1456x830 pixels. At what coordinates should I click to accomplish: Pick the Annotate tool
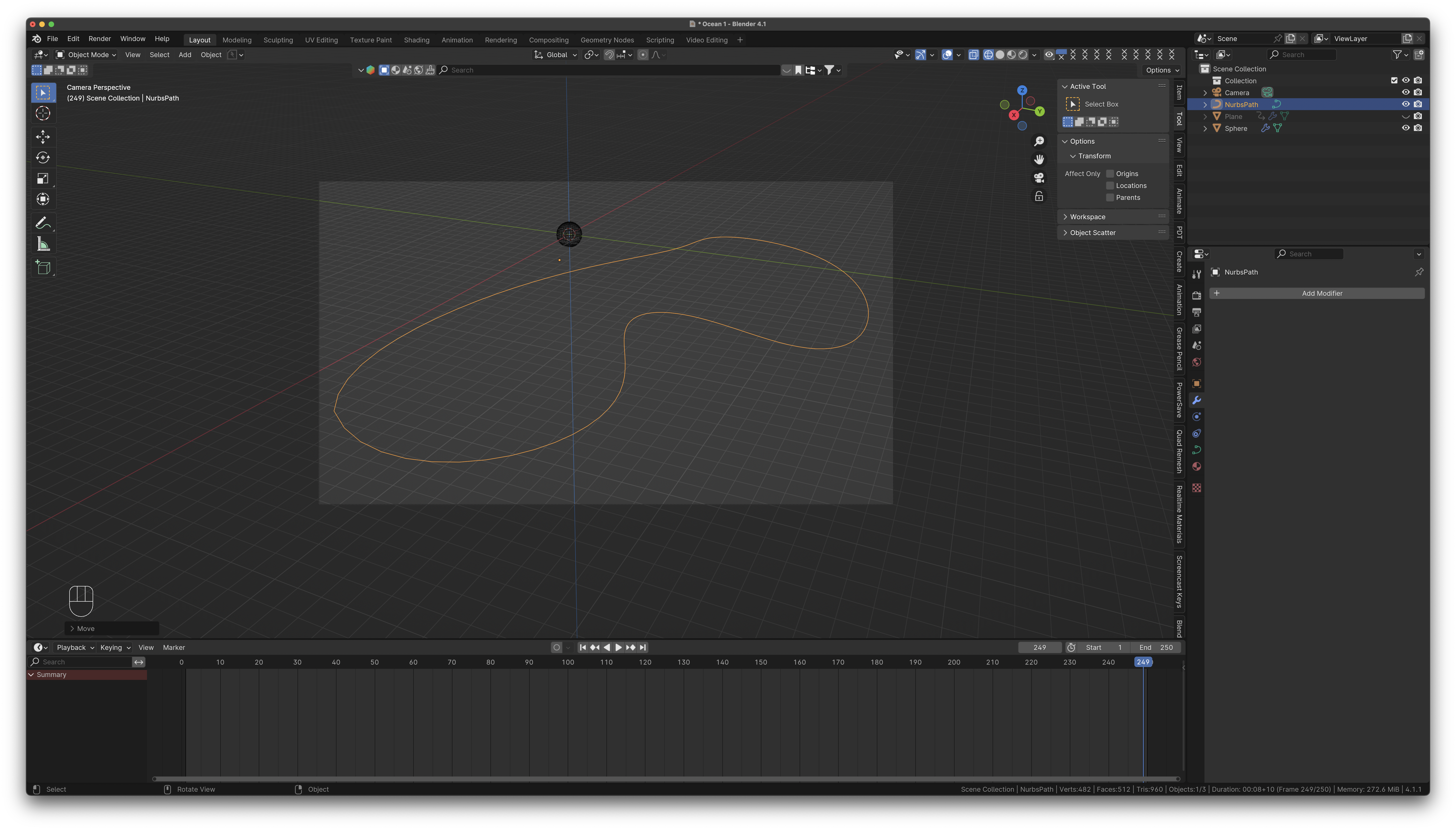[x=43, y=223]
